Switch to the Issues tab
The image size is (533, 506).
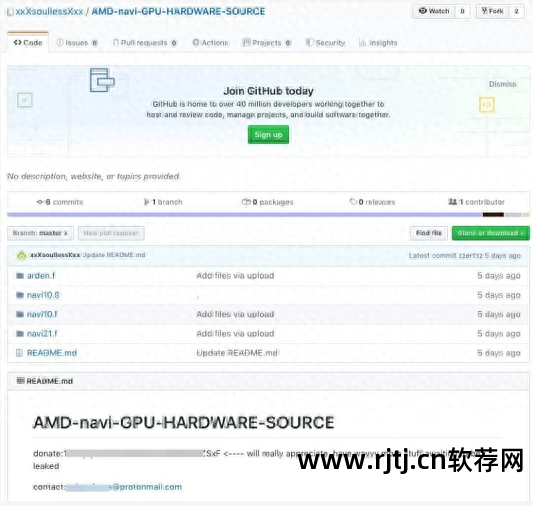tap(77, 43)
